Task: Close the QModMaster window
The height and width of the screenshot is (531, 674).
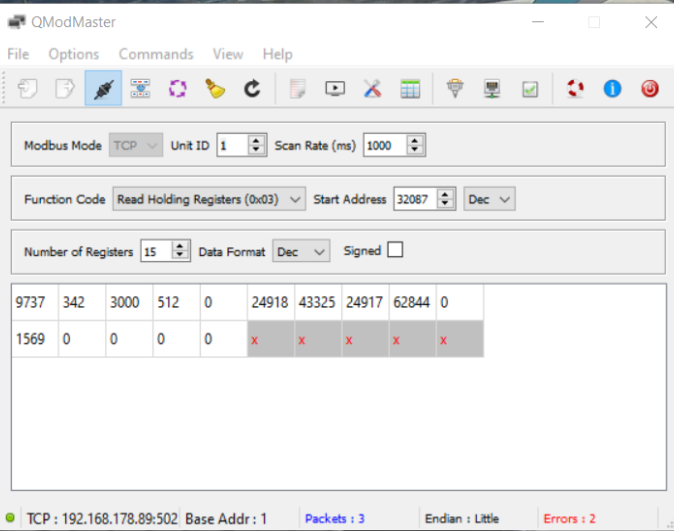Action: [651, 22]
